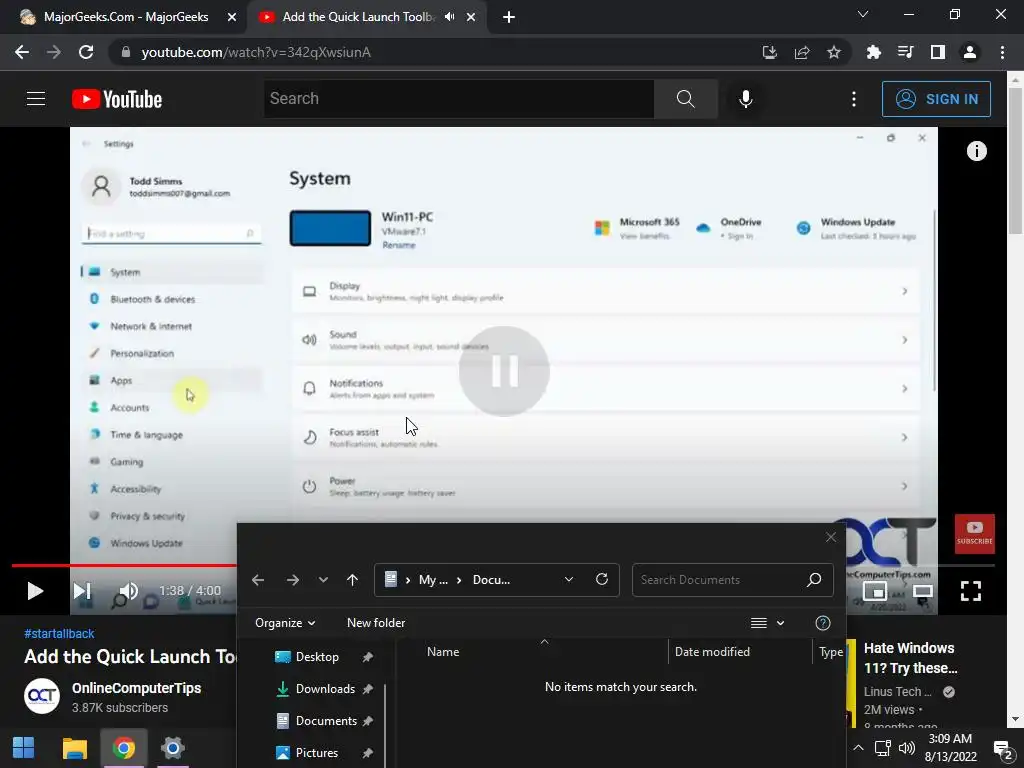1024x768 pixels.
Task: Open the tab search dropdown arrow
Action: click(863, 14)
